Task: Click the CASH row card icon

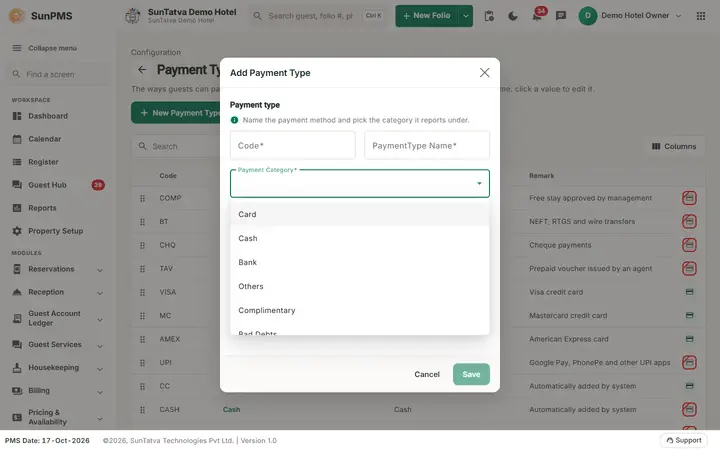Action: tap(689, 409)
